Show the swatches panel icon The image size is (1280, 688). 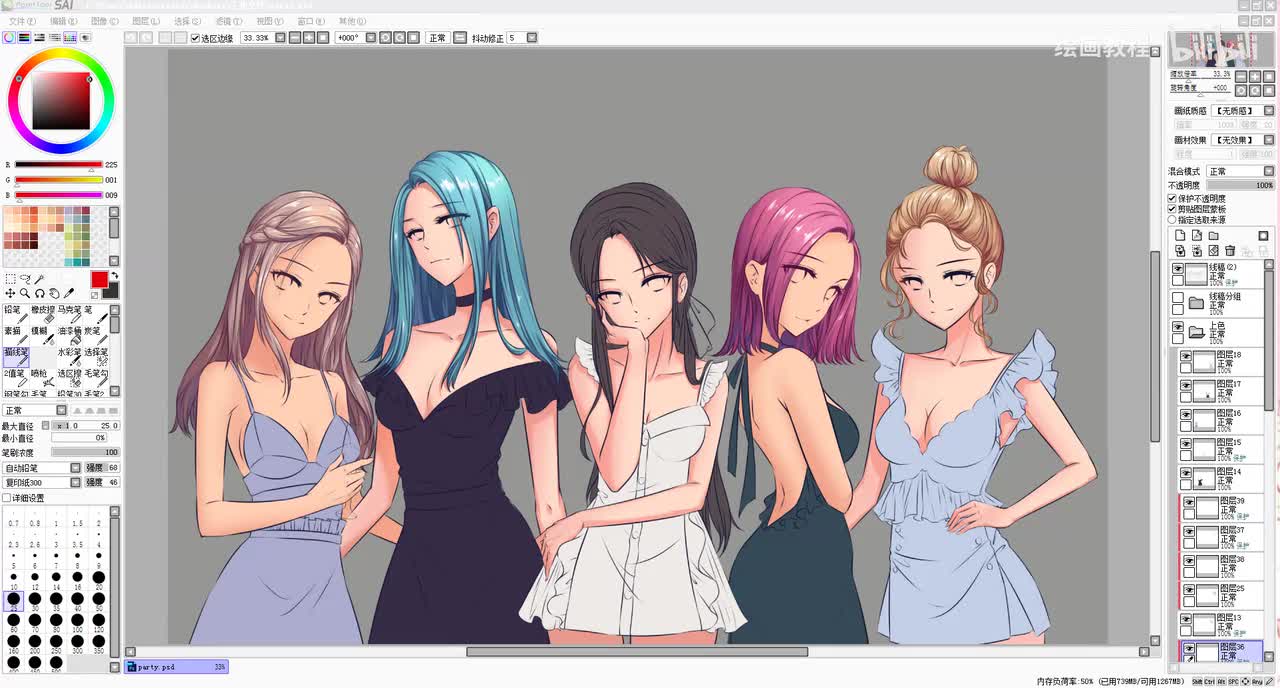point(70,37)
